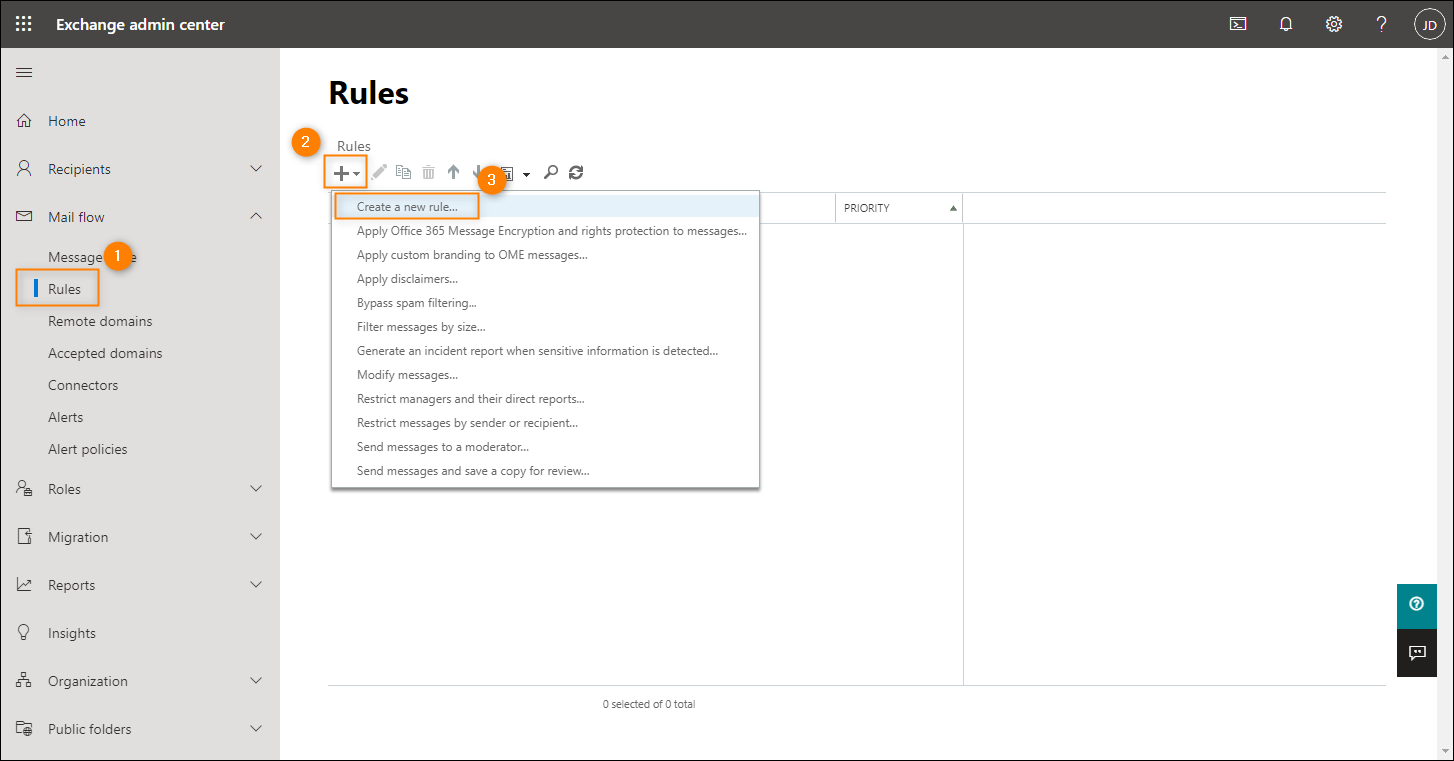
Task: Open the copy rule icon
Action: 403,171
